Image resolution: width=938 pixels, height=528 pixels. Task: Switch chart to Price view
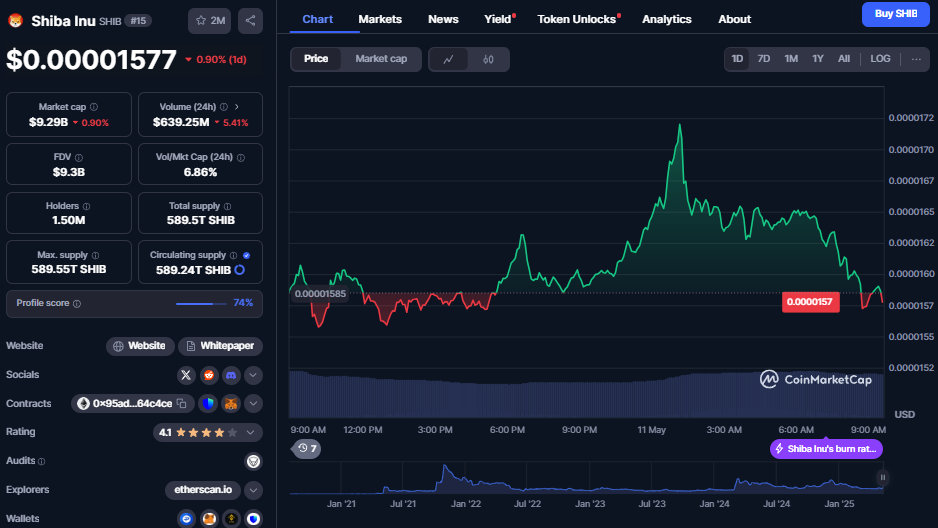click(316, 59)
